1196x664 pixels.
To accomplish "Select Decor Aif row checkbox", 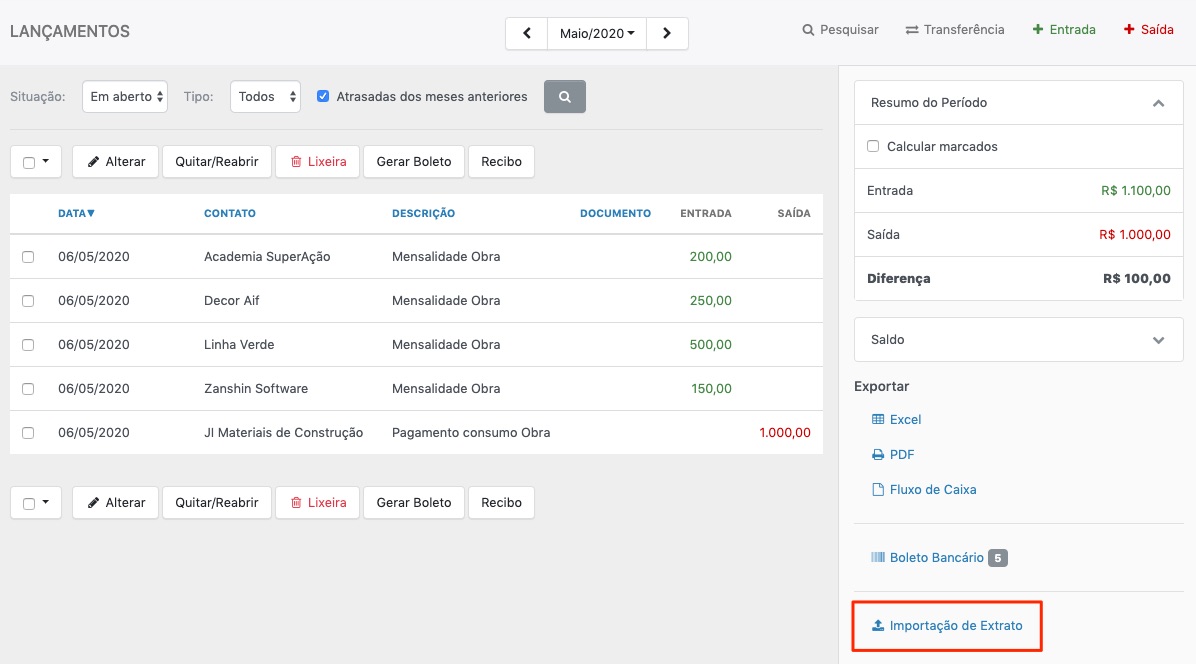I will pos(28,301).
